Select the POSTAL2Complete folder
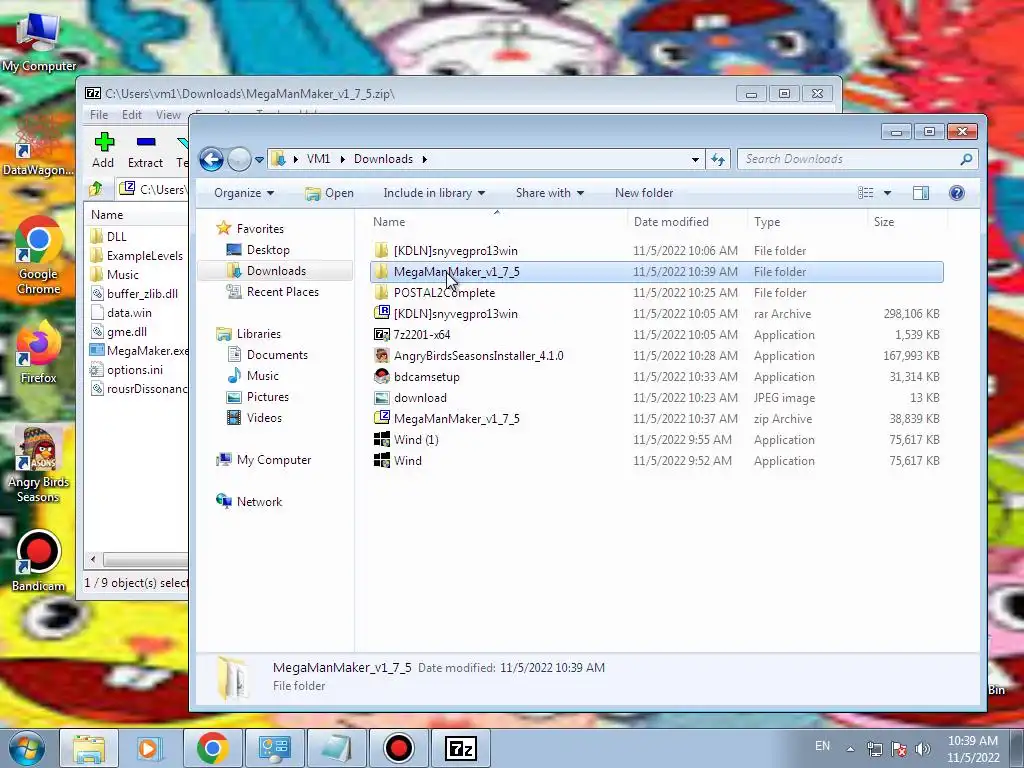Viewport: 1024px width, 768px height. click(x=656, y=293)
